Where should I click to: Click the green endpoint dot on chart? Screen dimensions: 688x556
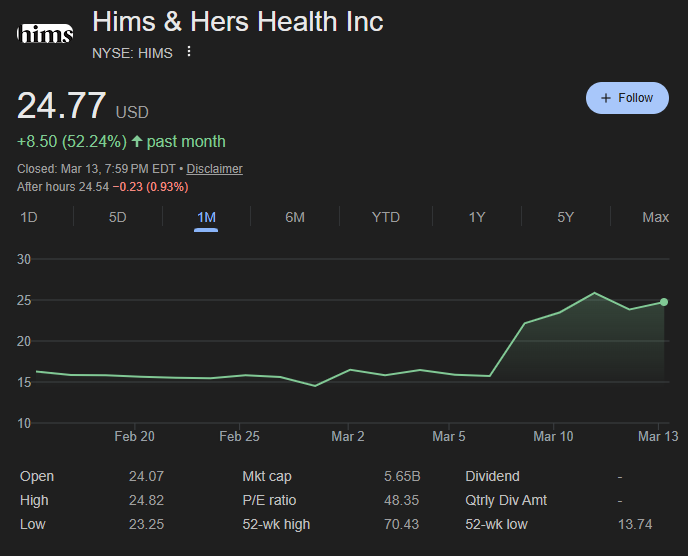pyautogui.click(x=664, y=302)
